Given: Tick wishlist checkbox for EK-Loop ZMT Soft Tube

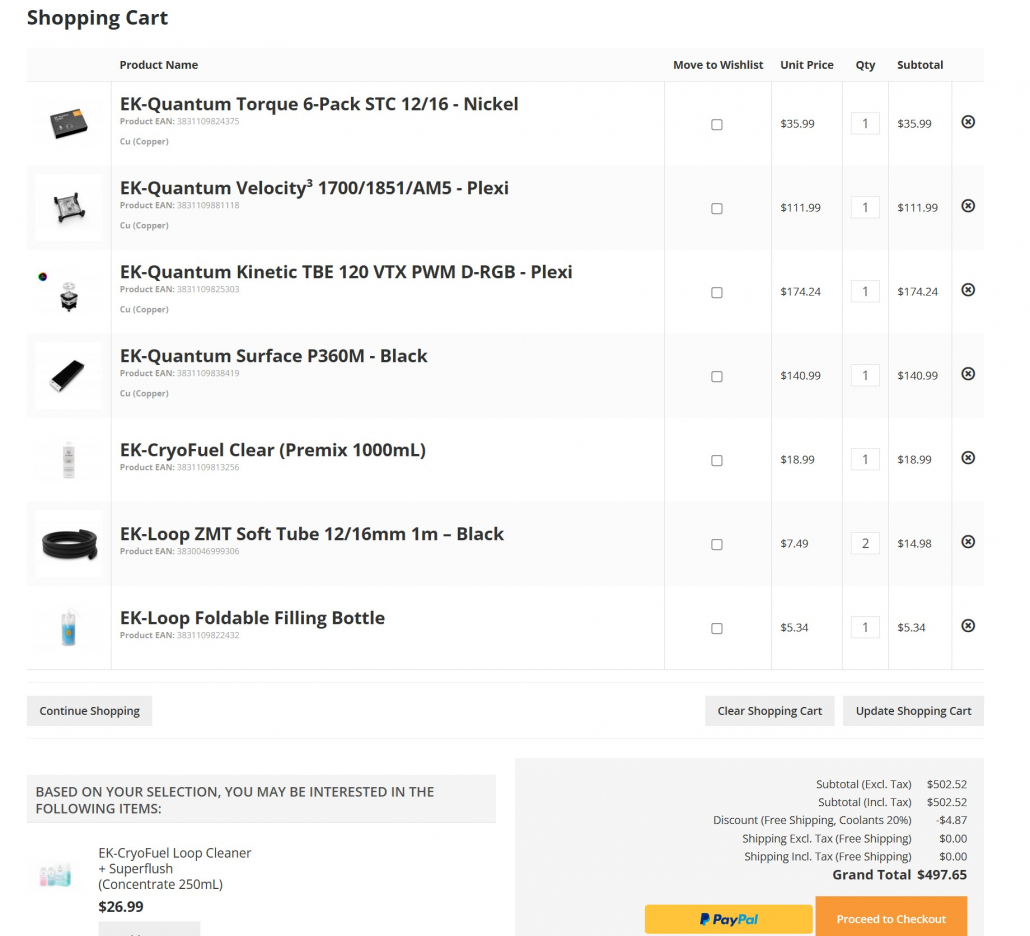Looking at the screenshot, I should (717, 545).
